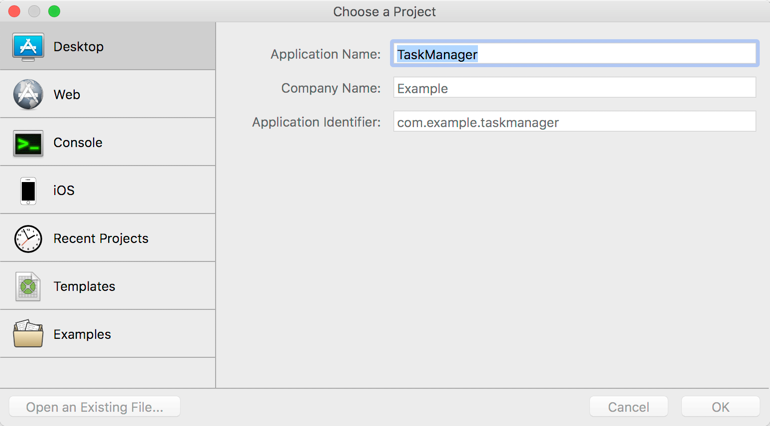Browse the Examples label
Image resolution: width=770 pixels, height=426 pixels.
82,334
